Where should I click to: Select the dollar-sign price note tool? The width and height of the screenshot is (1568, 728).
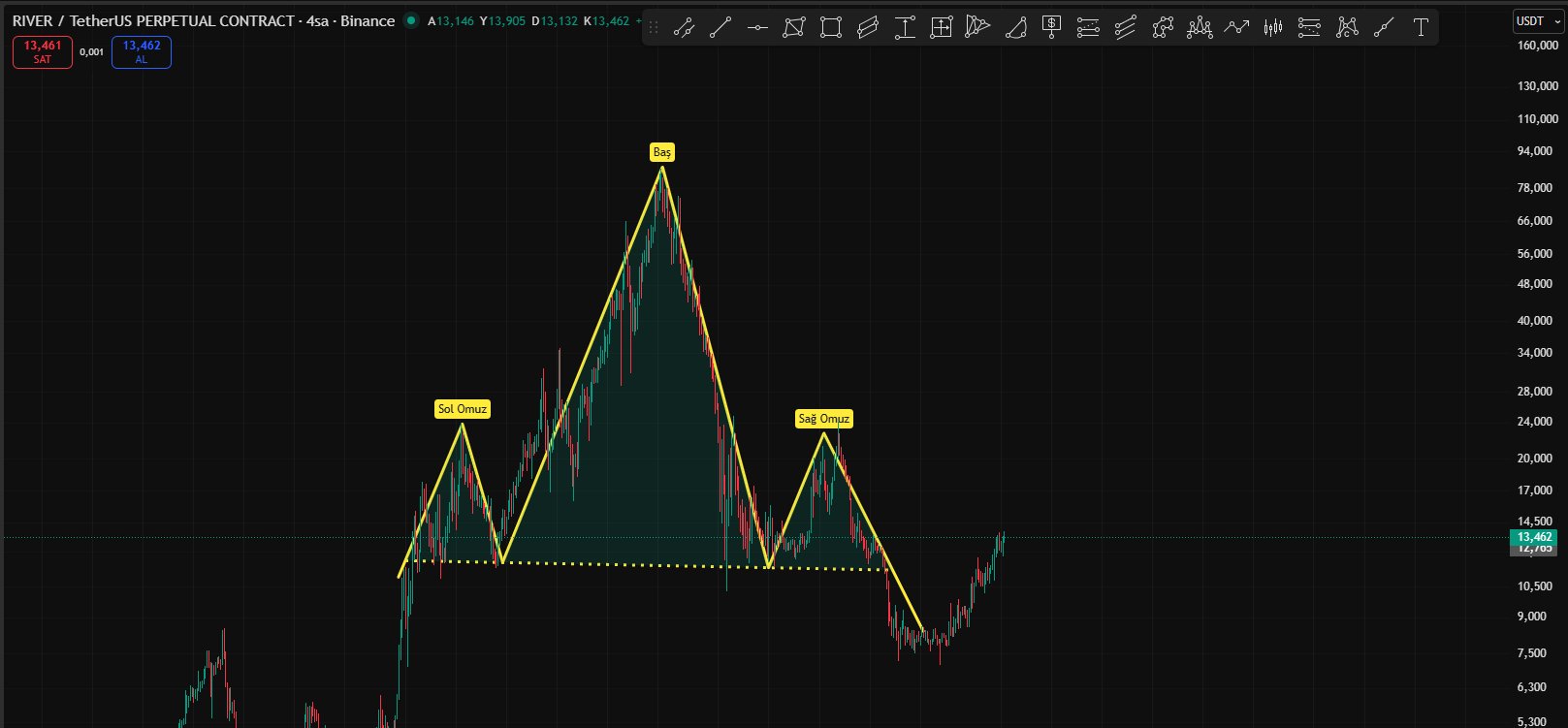(1052, 28)
